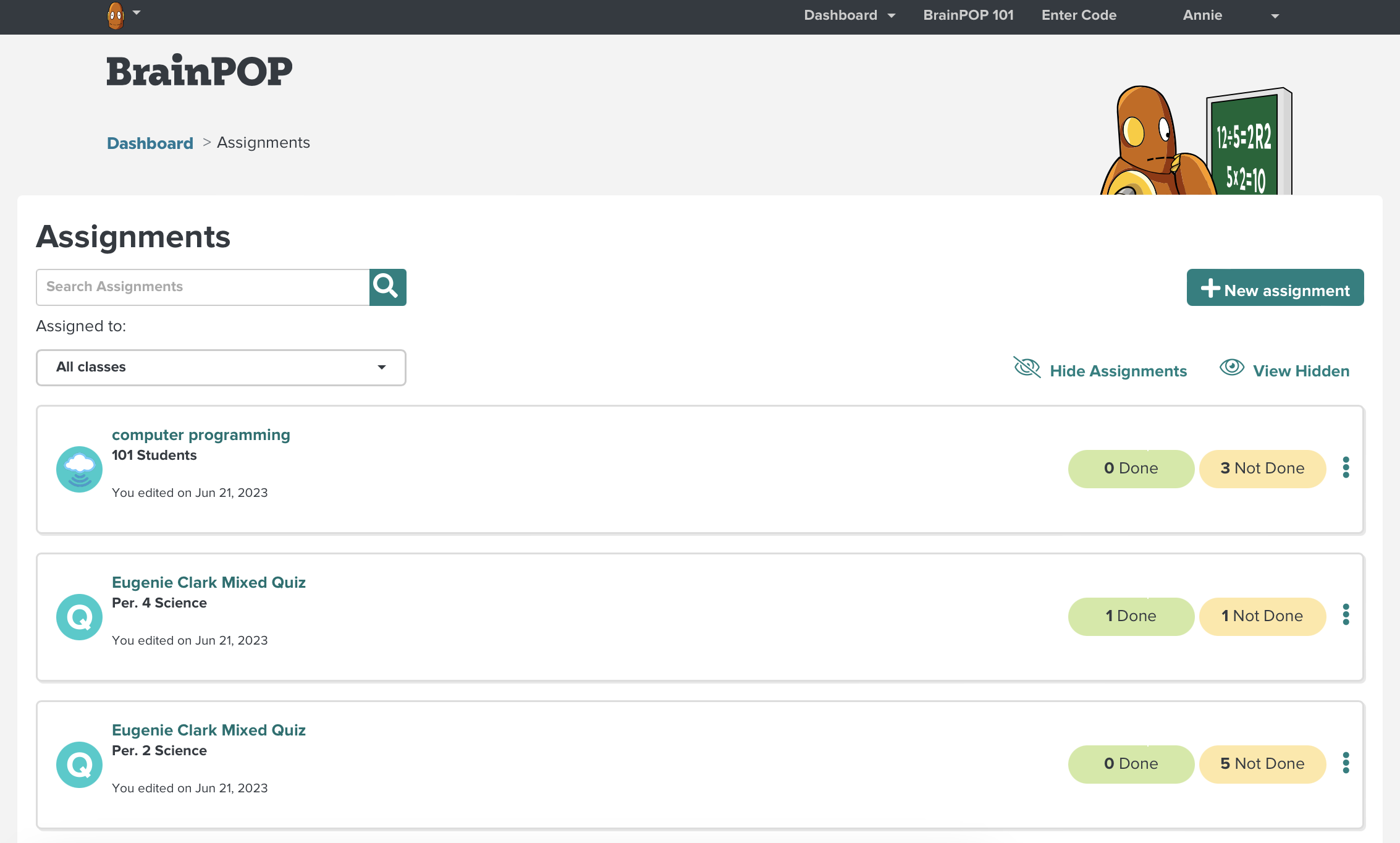This screenshot has width=1400, height=843.
Task: Create a New assignment
Action: pyautogui.click(x=1275, y=287)
